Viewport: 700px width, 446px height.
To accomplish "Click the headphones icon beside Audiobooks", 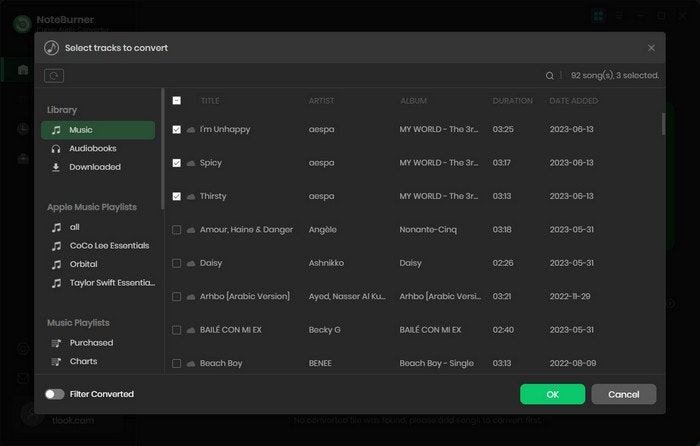I will point(56,149).
